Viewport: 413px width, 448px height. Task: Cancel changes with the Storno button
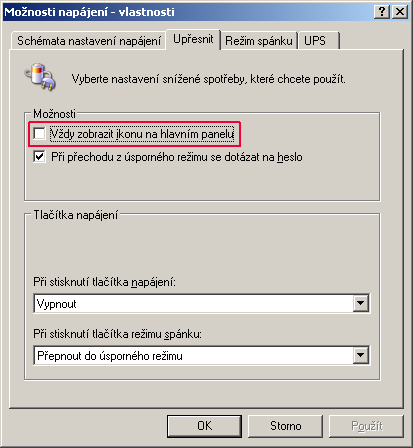pyautogui.click(x=285, y=426)
